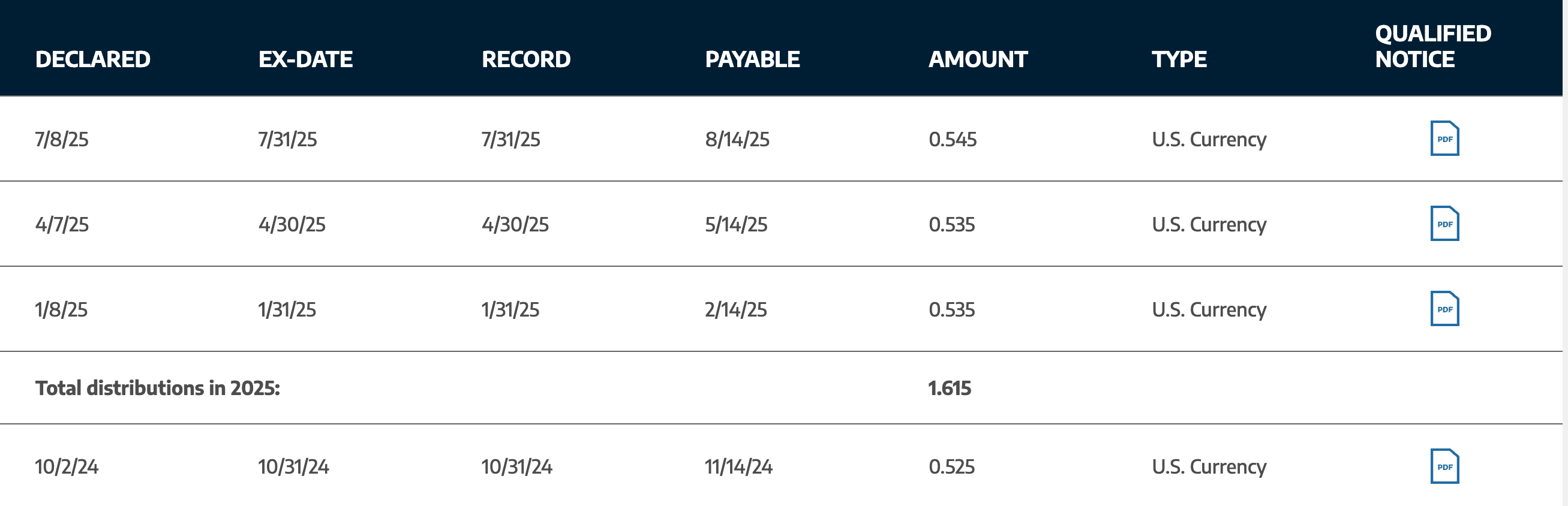Click the 8/14/25 payable date
This screenshot has height=506, width=1568.
point(737,139)
